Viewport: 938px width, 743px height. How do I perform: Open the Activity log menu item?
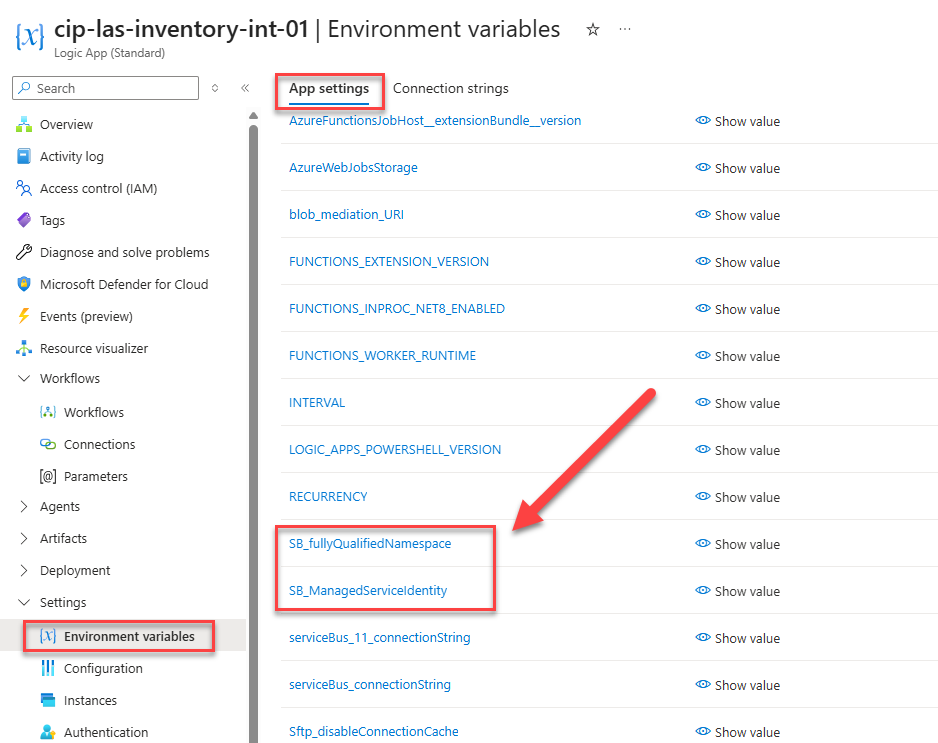(x=72, y=156)
